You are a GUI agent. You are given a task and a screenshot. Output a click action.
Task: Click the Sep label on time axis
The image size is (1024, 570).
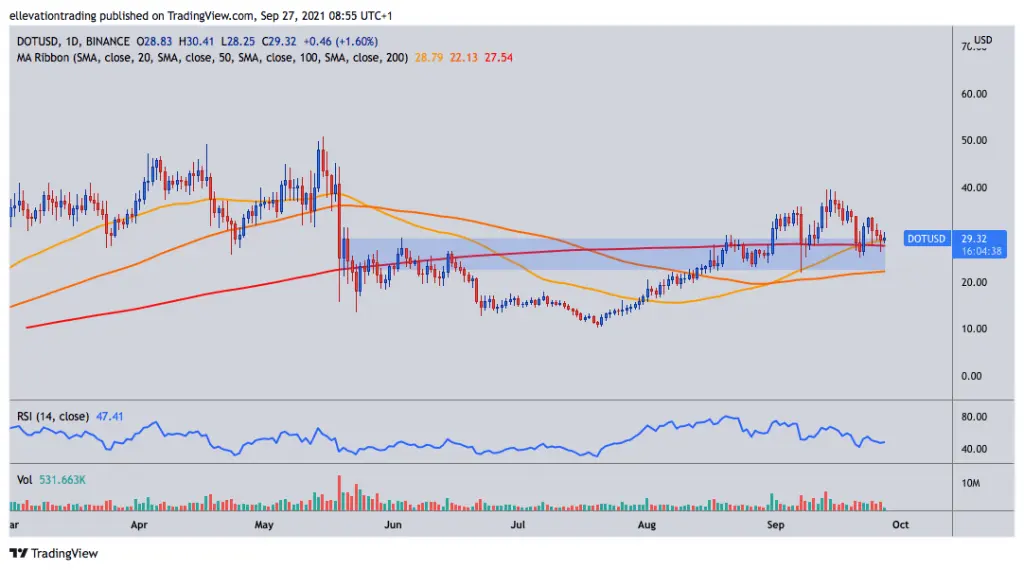(775, 524)
